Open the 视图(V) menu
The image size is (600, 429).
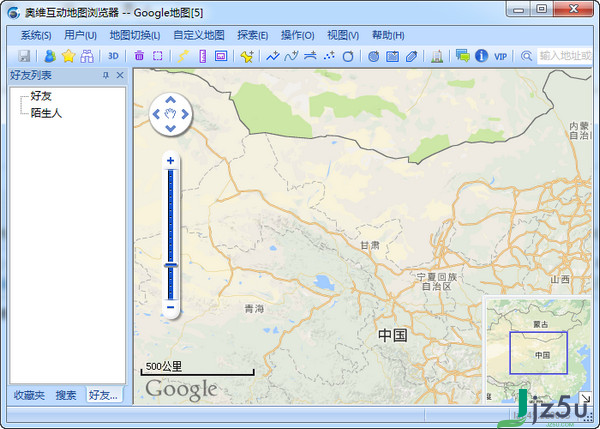pyautogui.click(x=343, y=35)
